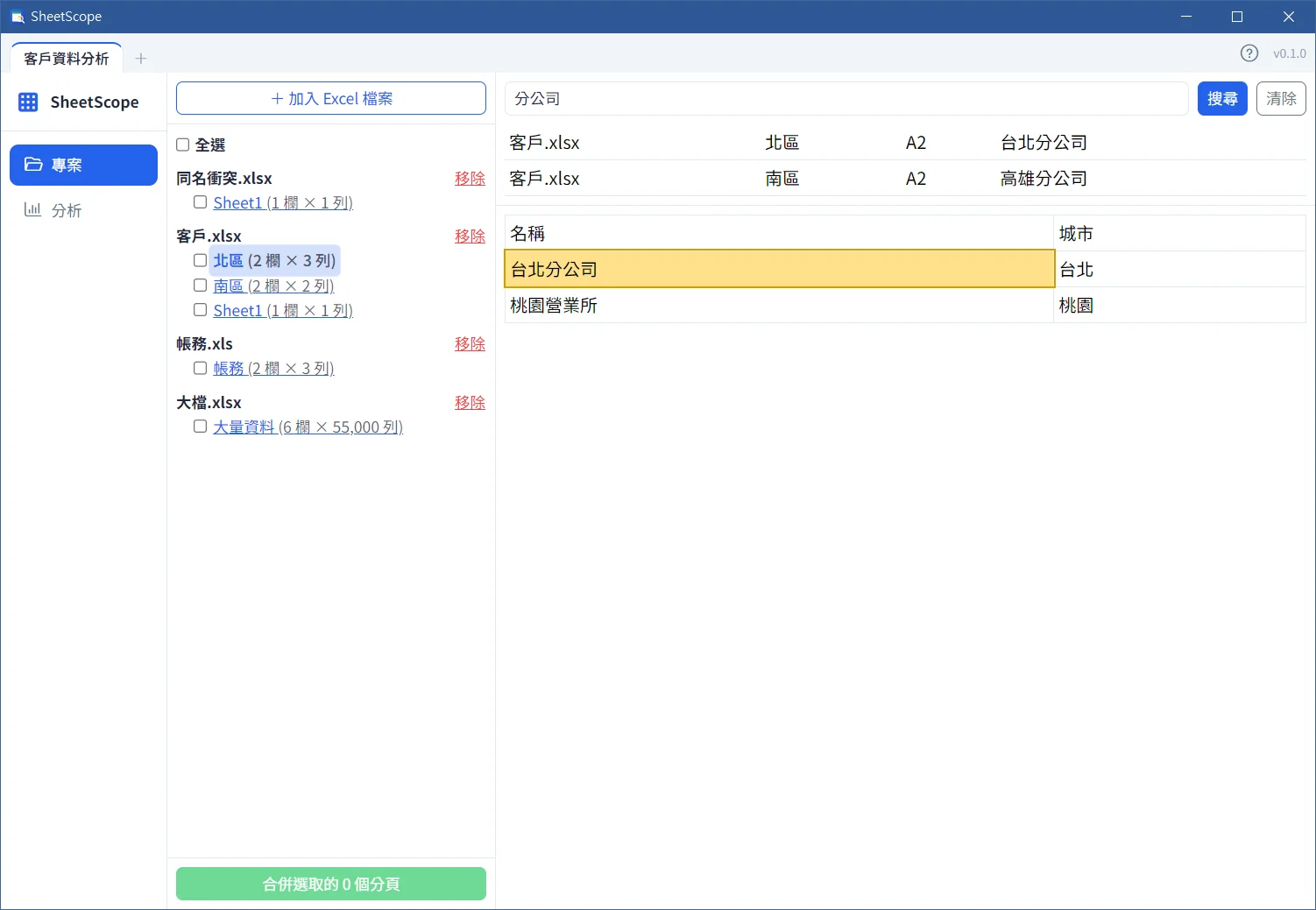Click 大檔.xlsx file name
The height and width of the screenshot is (910, 1316).
209,402
